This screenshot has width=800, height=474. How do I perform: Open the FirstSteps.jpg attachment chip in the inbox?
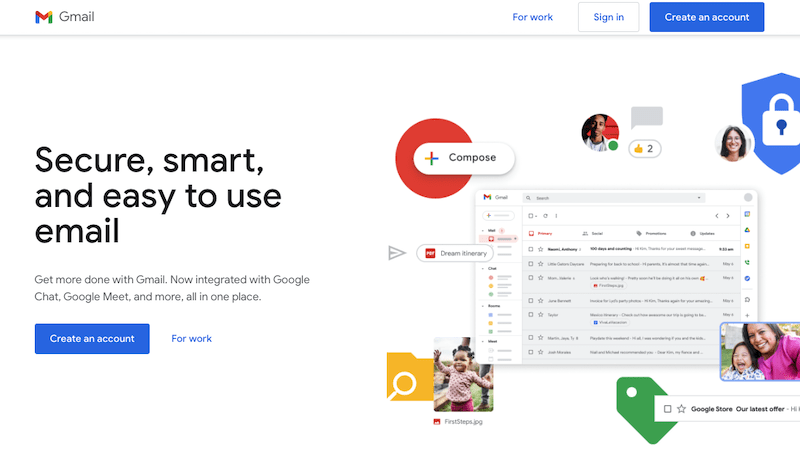608,286
